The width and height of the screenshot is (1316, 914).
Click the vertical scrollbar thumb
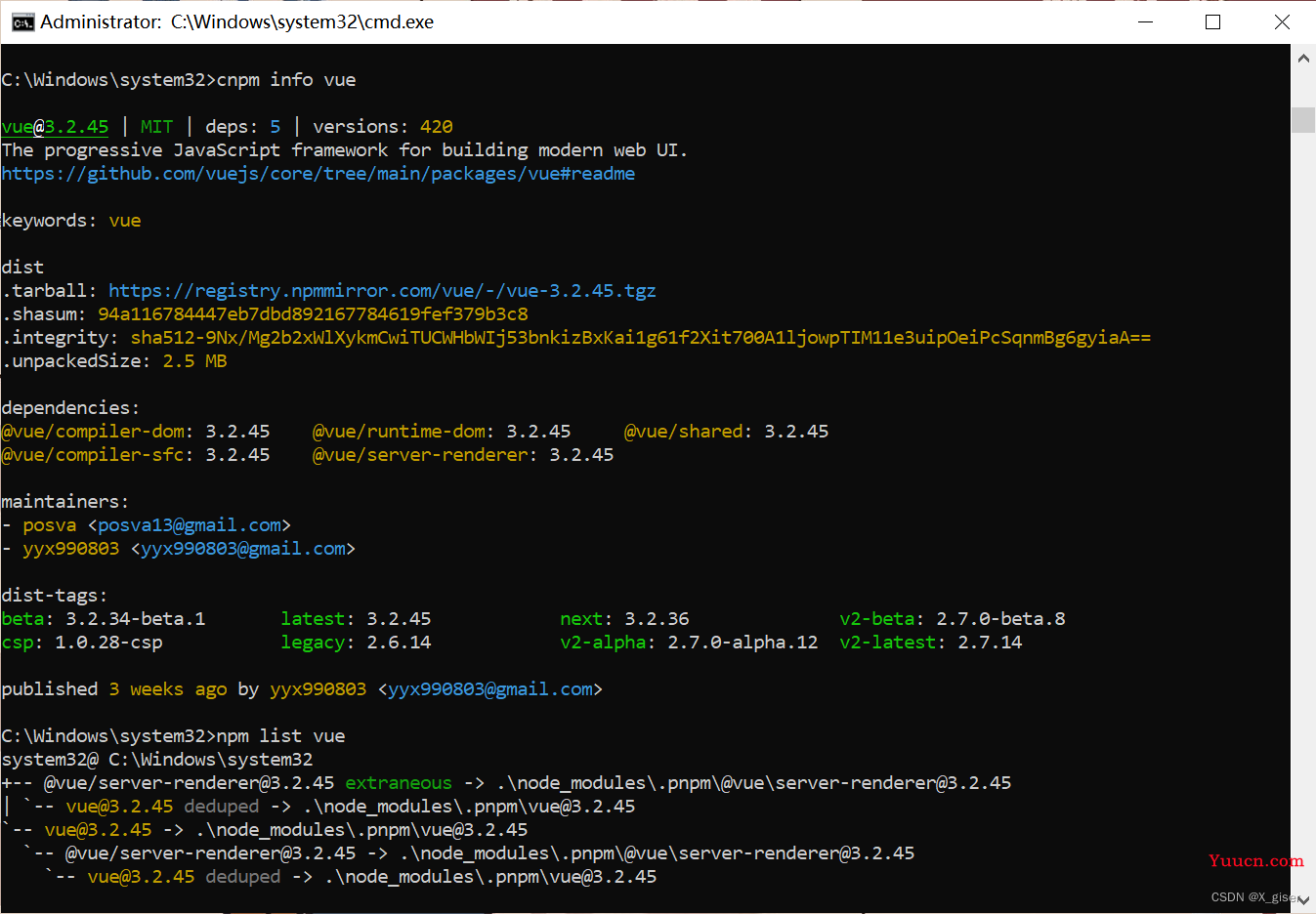click(x=1303, y=120)
